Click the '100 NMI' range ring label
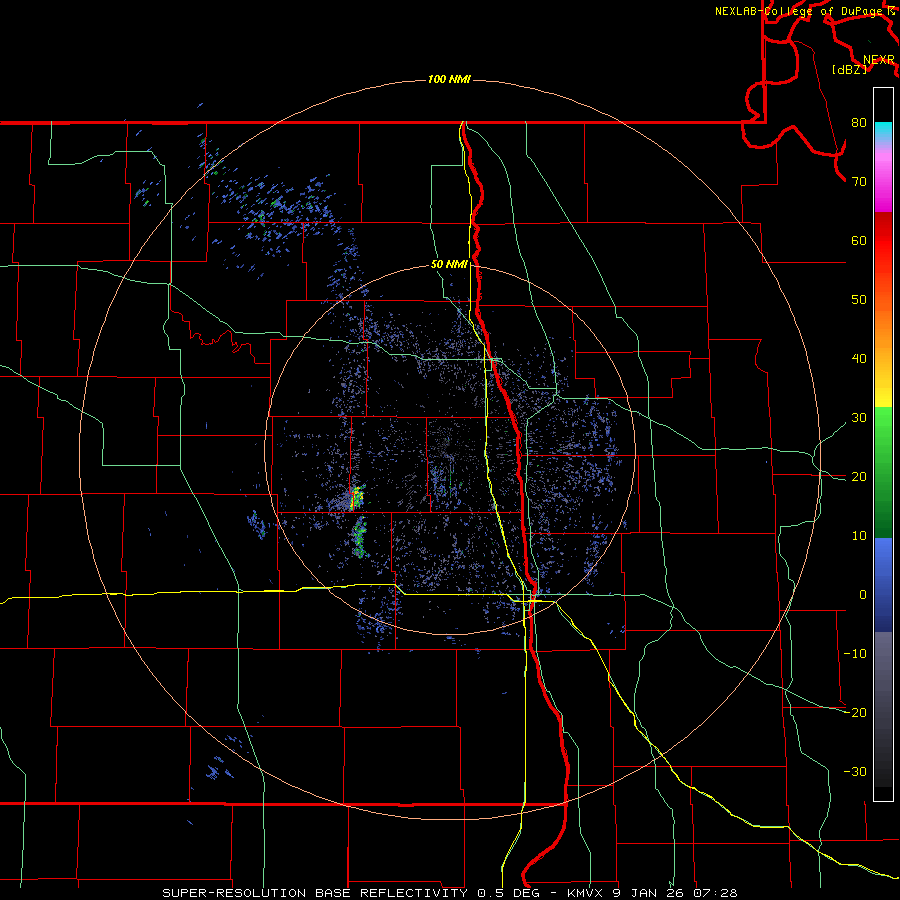Screen dimensions: 900x900 pyautogui.click(x=449, y=79)
